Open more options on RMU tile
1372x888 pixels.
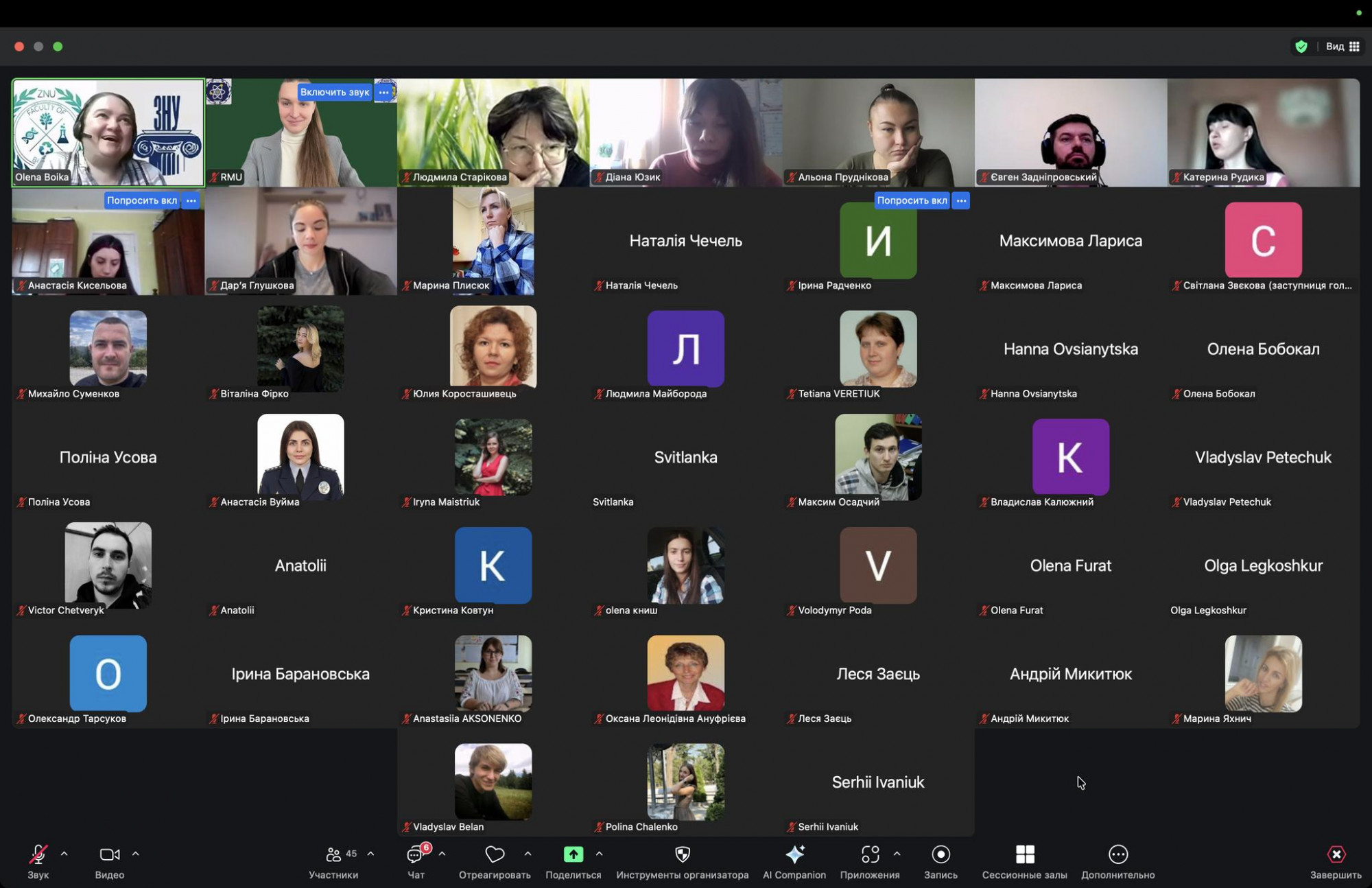pyautogui.click(x=384, y=92)
